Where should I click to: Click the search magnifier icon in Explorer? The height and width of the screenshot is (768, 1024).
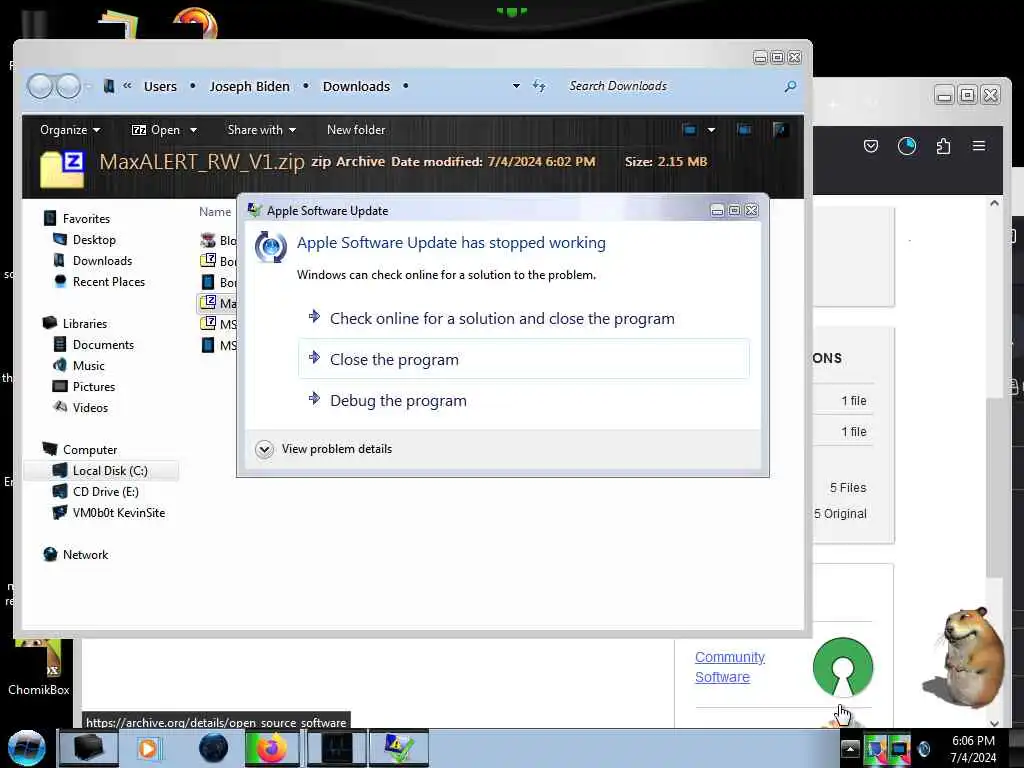(x=790, y=86)
